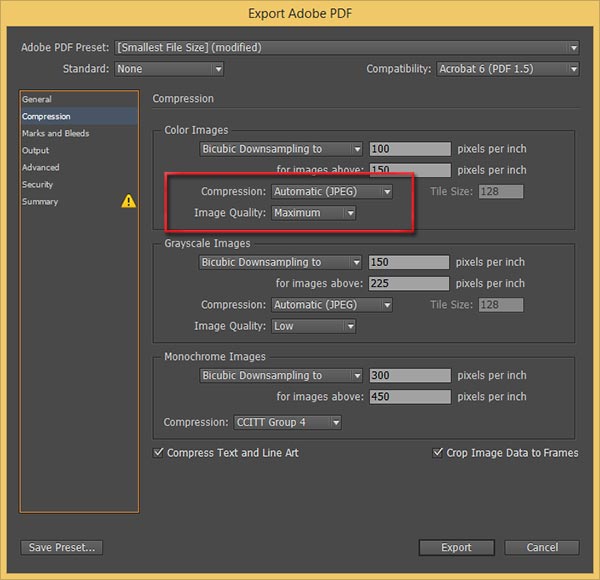Select the General category
The image size is (600, 580).
37,99
